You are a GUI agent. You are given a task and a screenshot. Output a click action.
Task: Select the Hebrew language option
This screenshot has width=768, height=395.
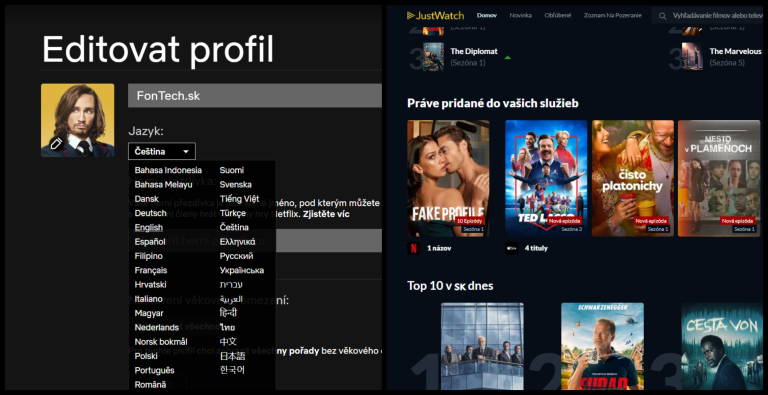pyautogui.click(x=231, y=284)
